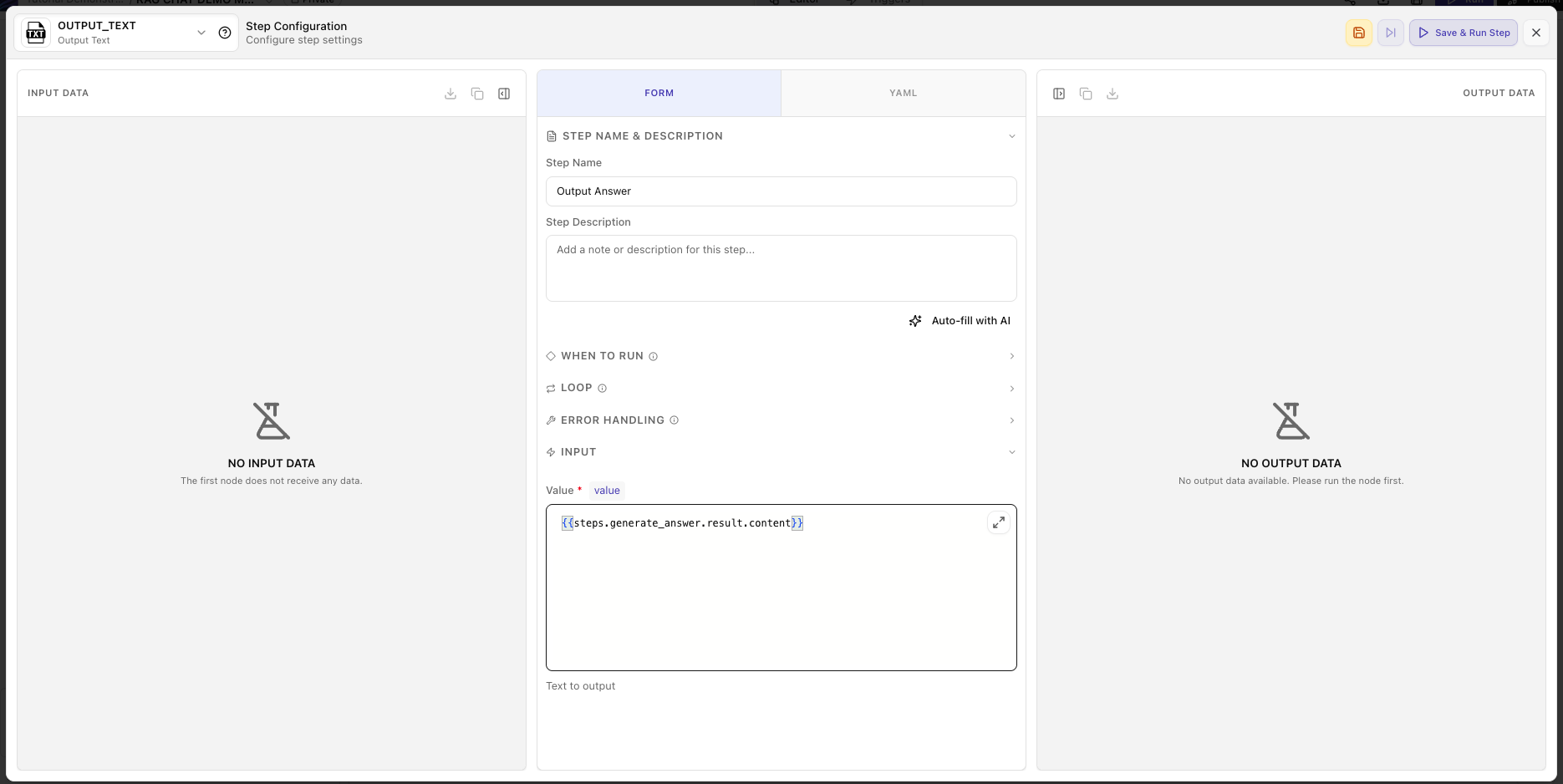Click the INPUT DATA panel header text
Screen dimensions: 1563x784
pyautogui.click(x=58, y=93)
